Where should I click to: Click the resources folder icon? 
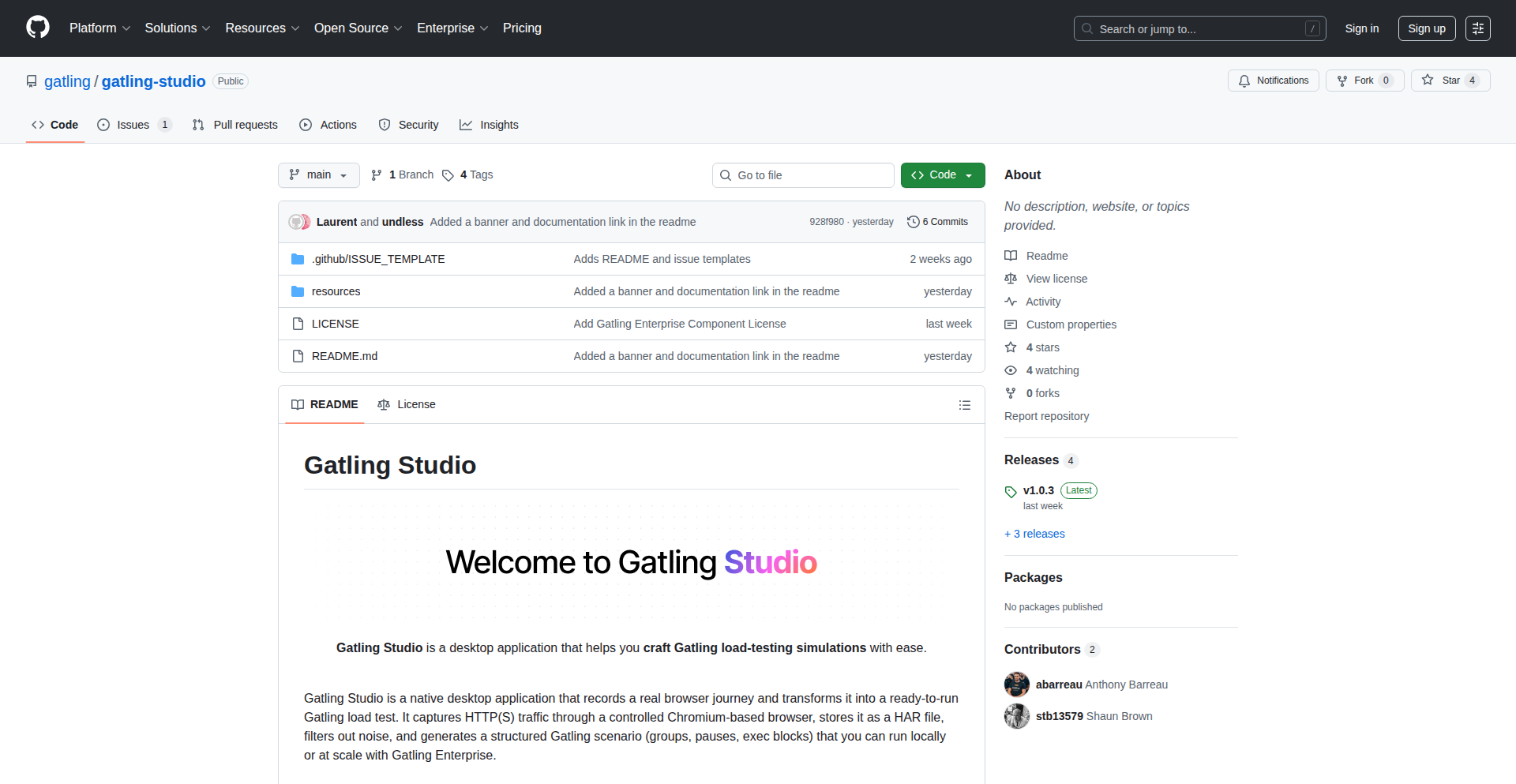click(298, 291)
